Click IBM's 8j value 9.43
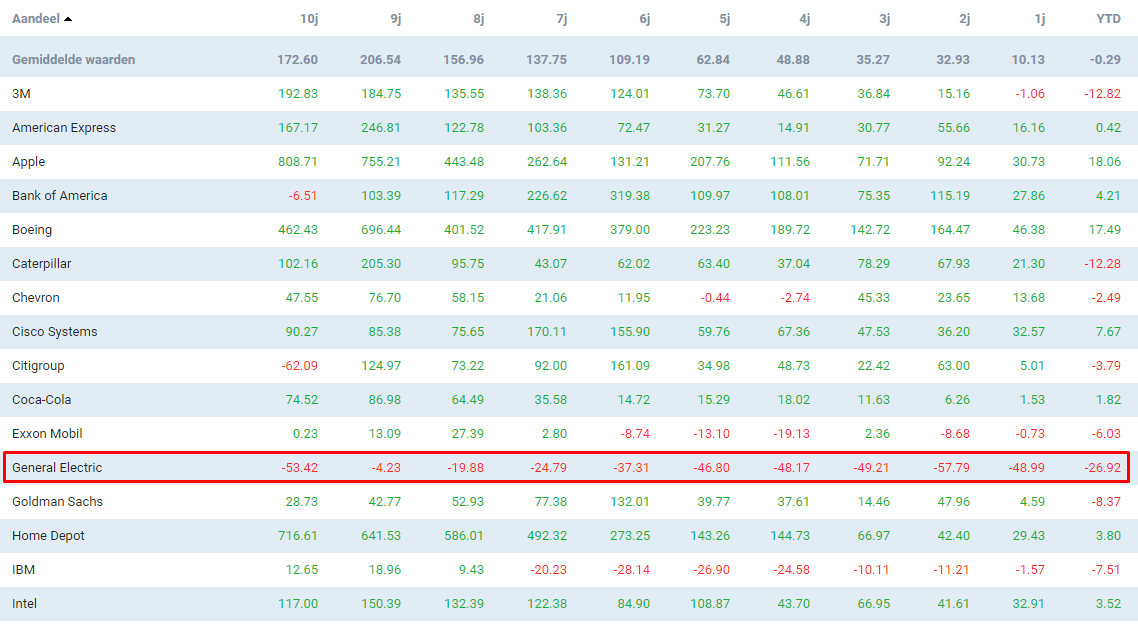 point(472,570)
